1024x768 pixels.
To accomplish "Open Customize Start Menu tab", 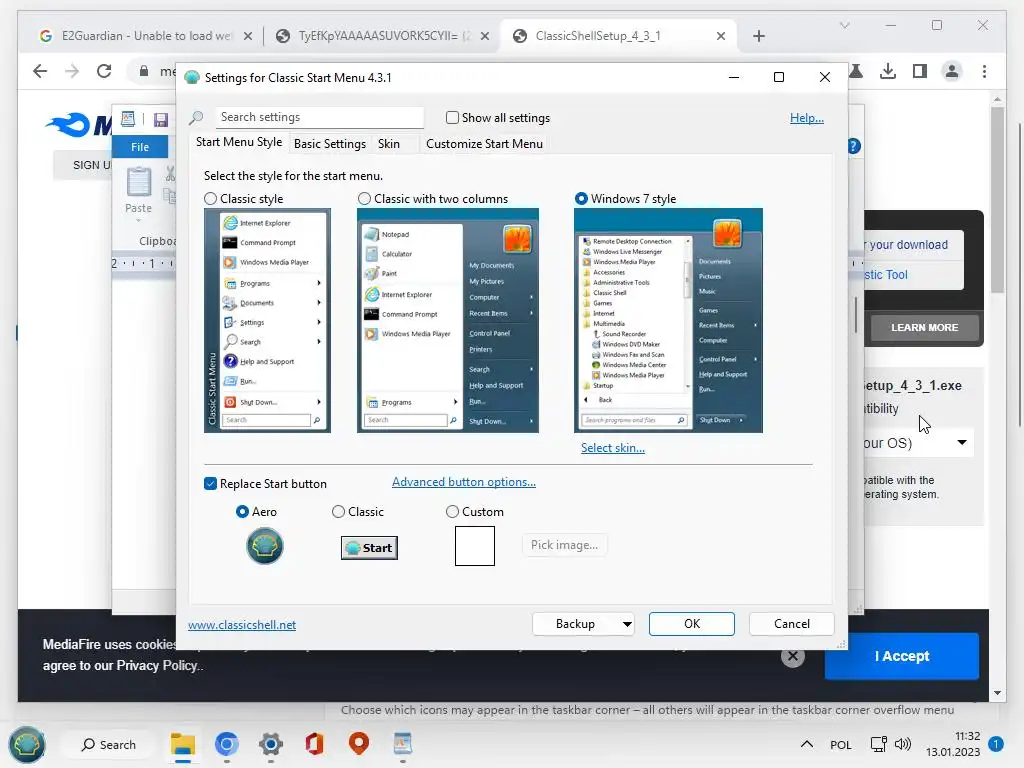I will coord(484,144).
